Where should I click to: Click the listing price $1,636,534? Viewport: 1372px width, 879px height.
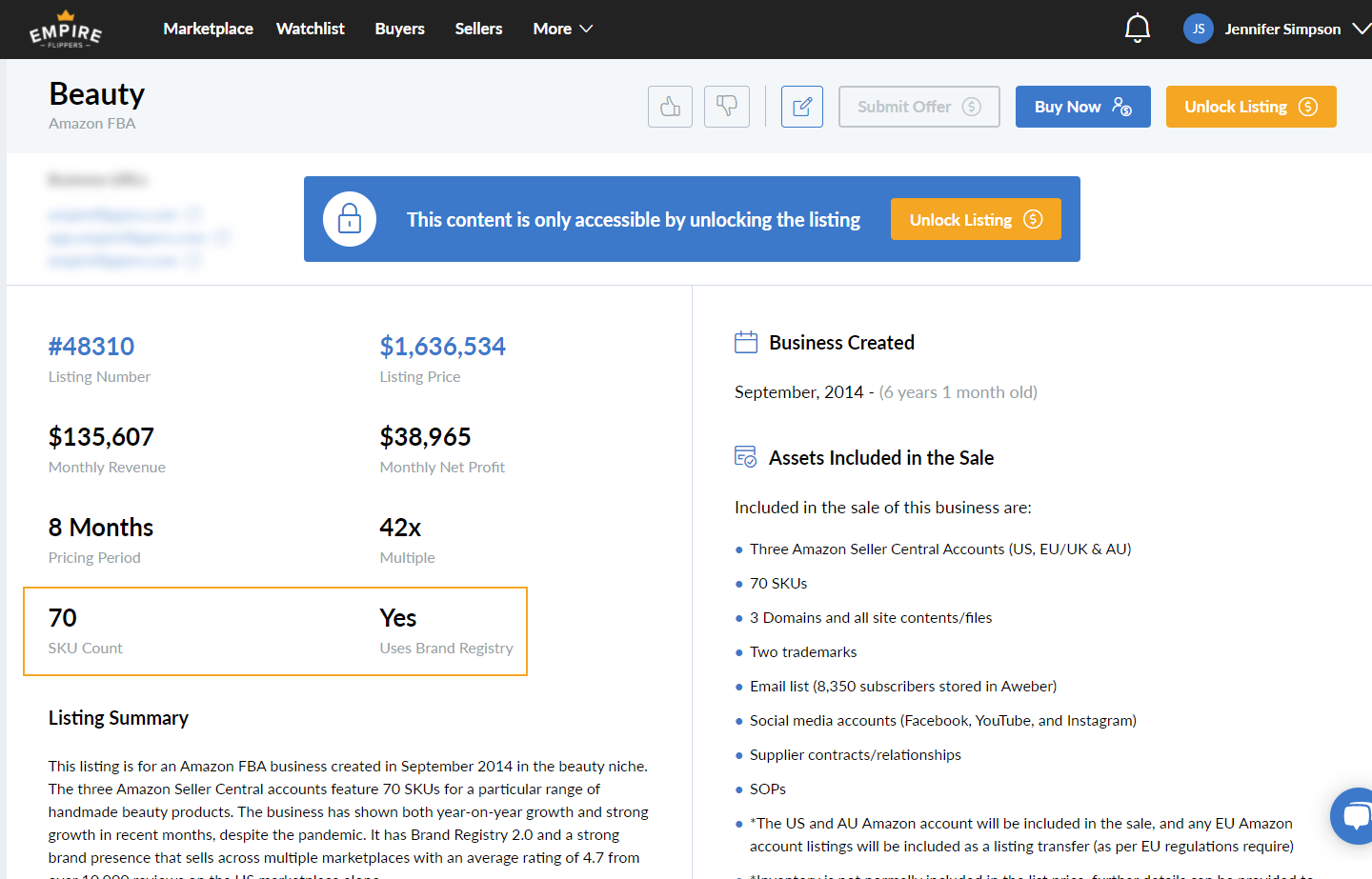443,346
